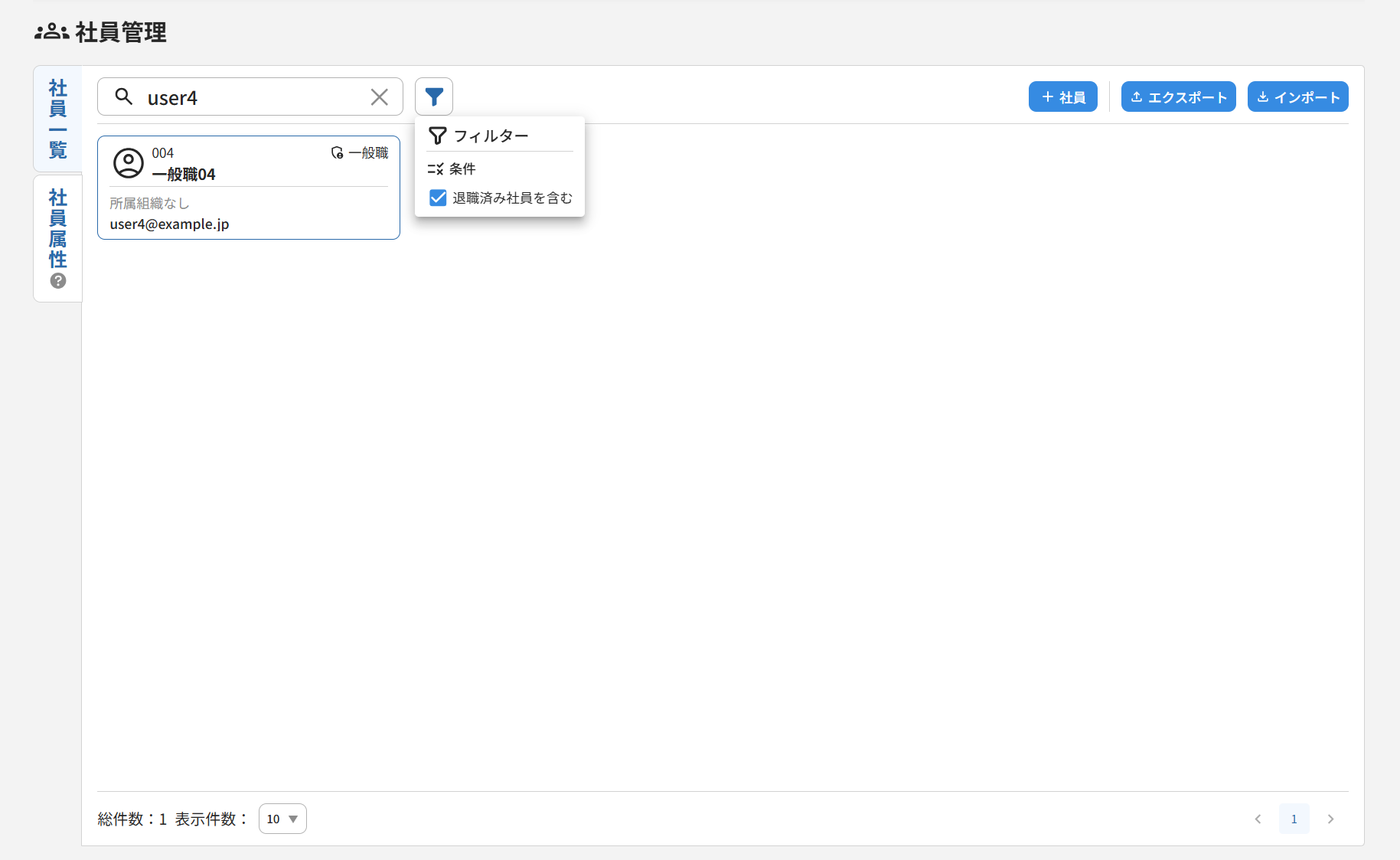Click the next page chevron
The width and height of the screenshot is (1400, 860).
click(1330, 819)
